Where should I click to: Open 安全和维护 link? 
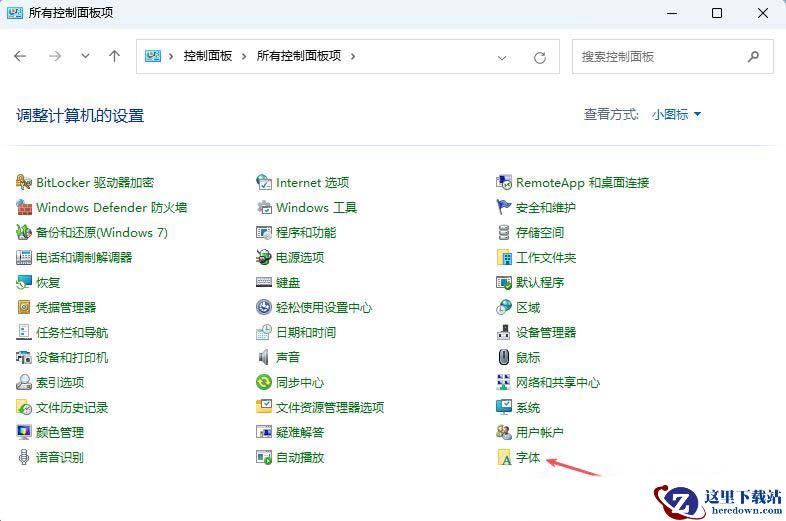pyautogui.click(x=545, y=208)
